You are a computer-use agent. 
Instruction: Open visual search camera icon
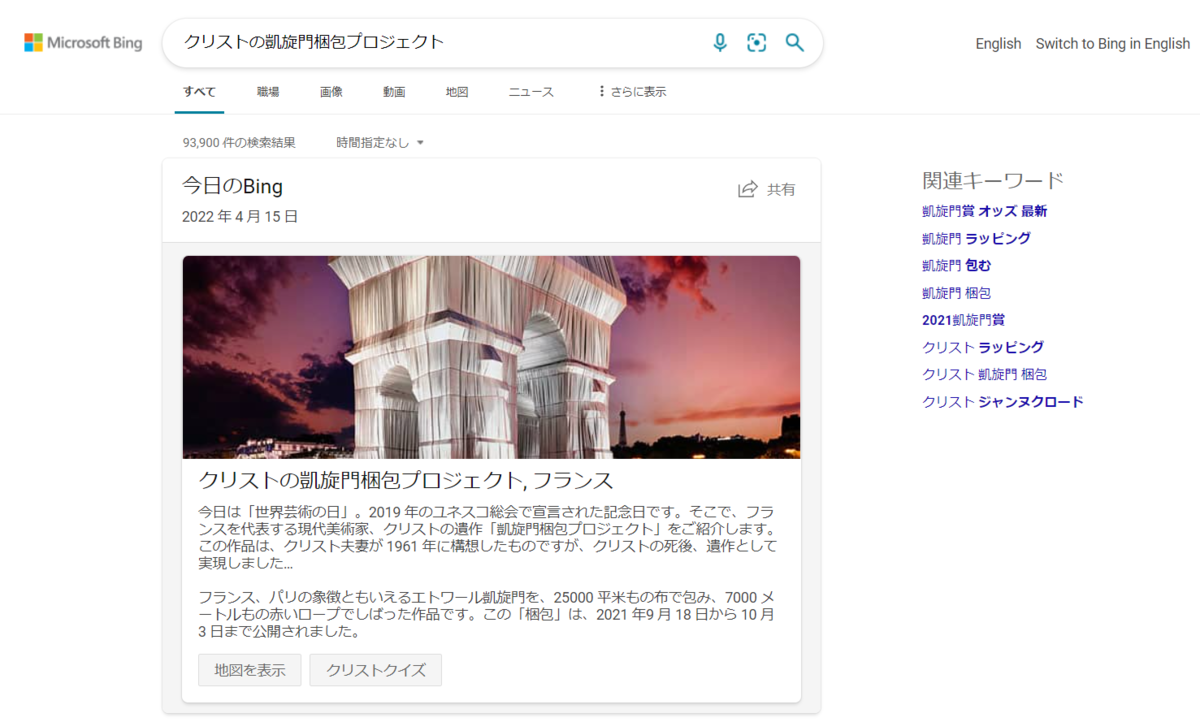[757, 42]
